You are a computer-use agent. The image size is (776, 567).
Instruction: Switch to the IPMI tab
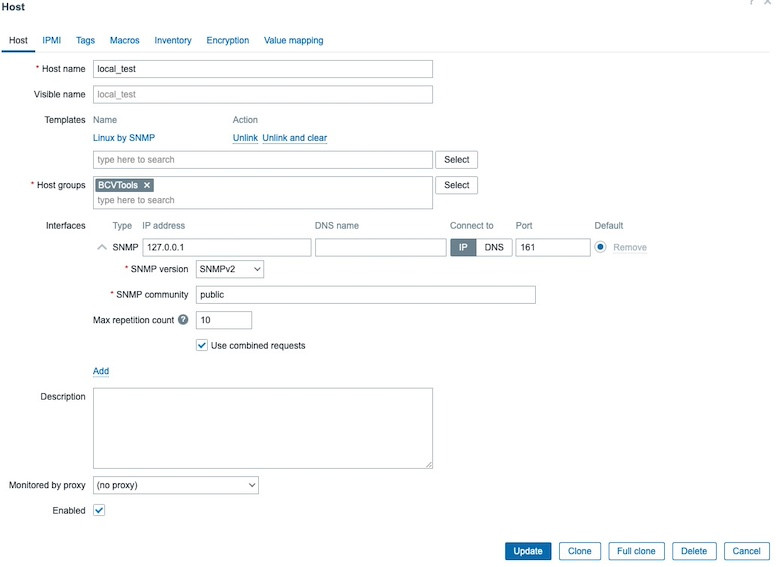pyautogui.click(x=51, y=41)
